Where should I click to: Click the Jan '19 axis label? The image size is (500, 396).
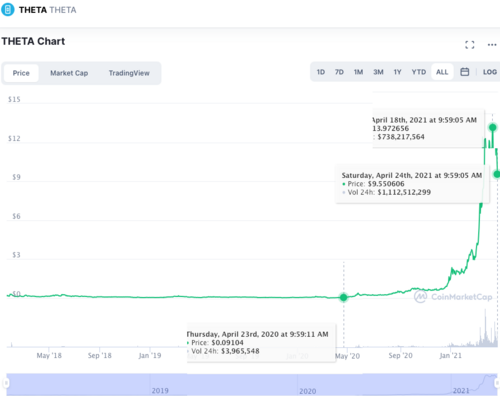150,356
